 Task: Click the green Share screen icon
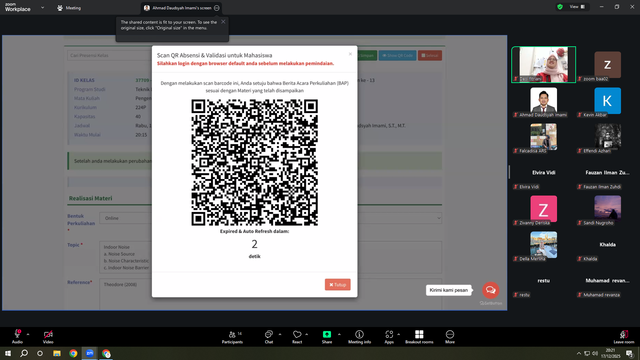(327, 334)
